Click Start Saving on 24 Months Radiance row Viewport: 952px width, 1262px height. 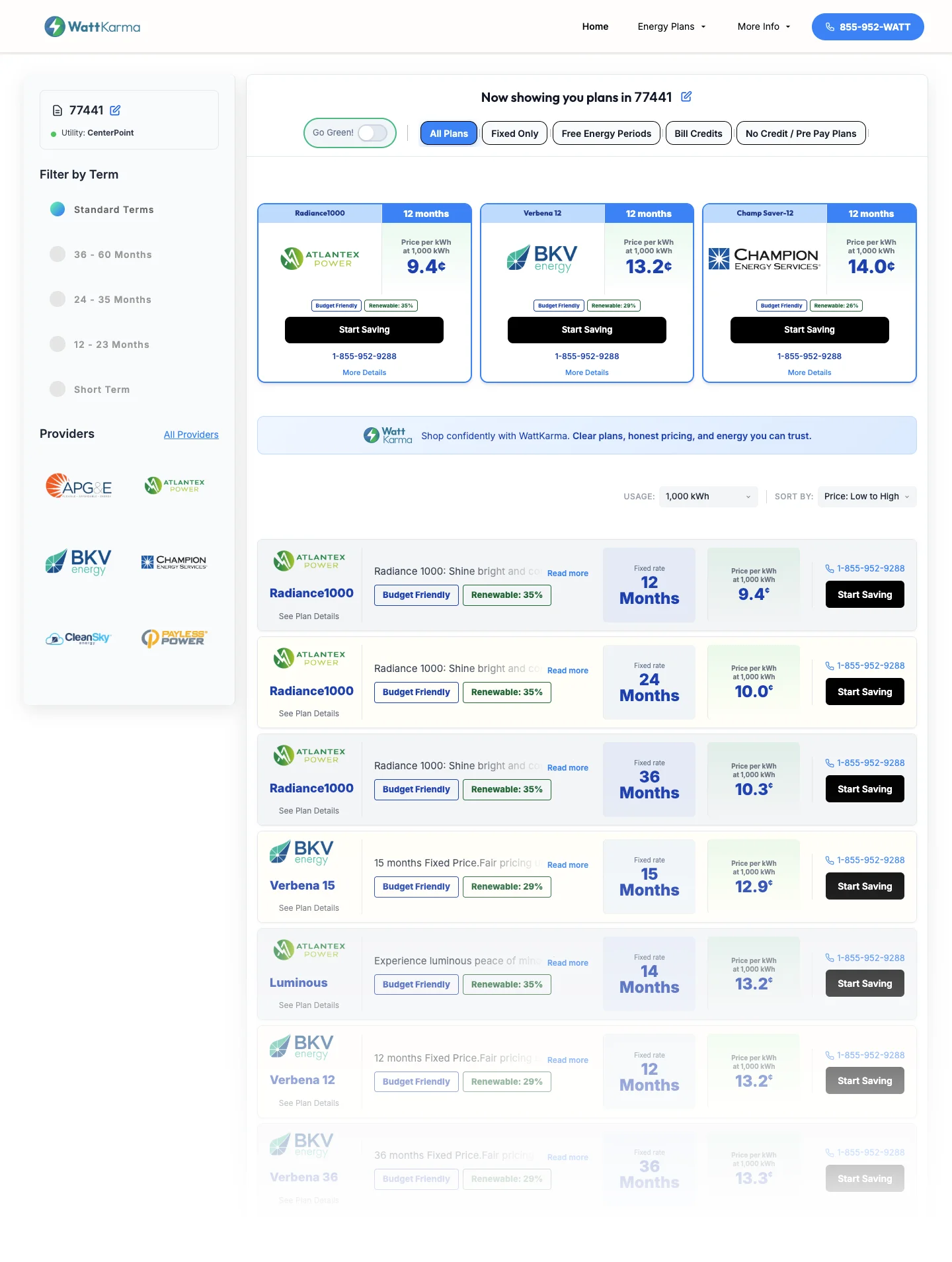pyautogui.click(x=865, y=692)
